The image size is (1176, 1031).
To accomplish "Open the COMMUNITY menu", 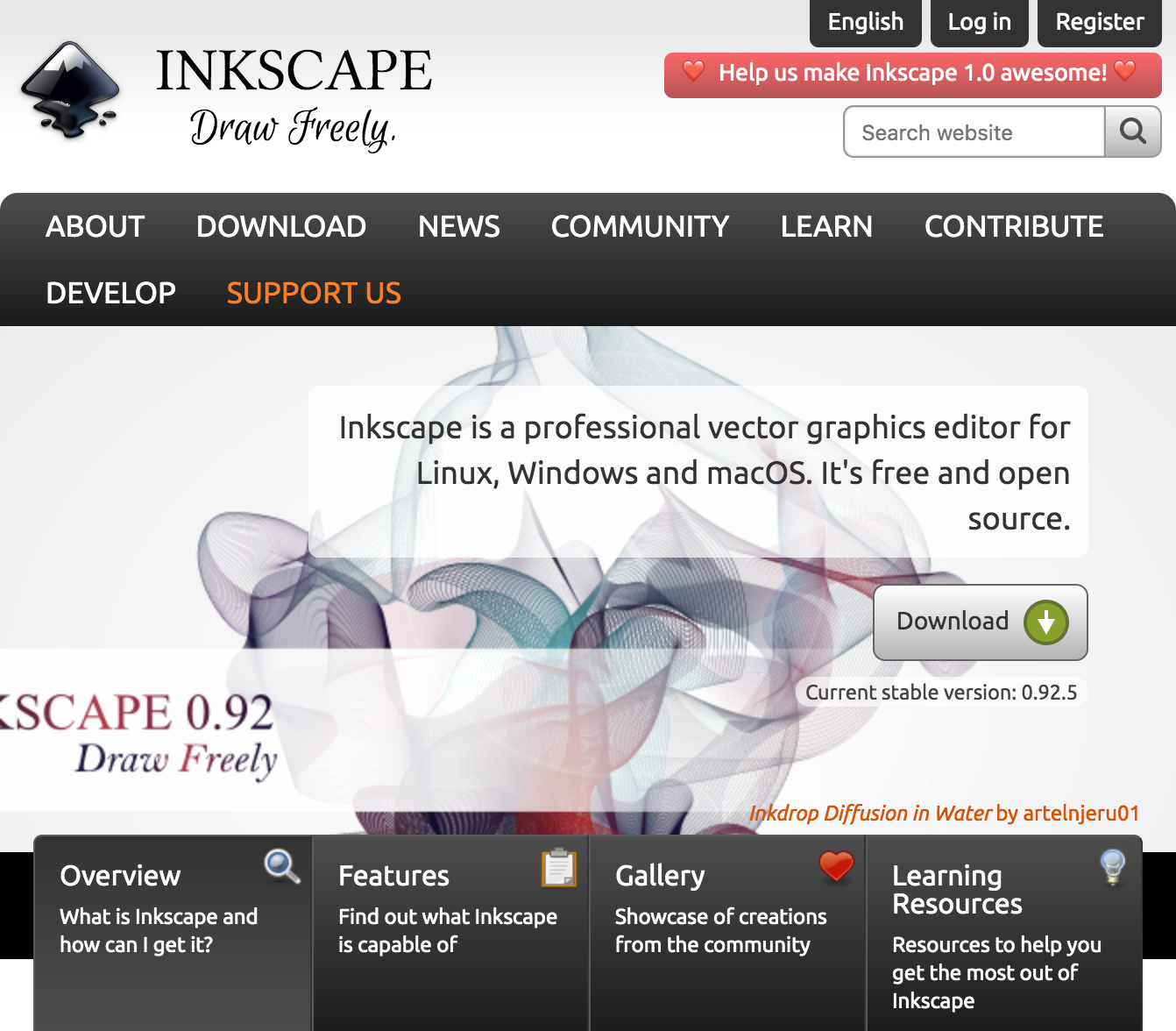I will [640, 226].
